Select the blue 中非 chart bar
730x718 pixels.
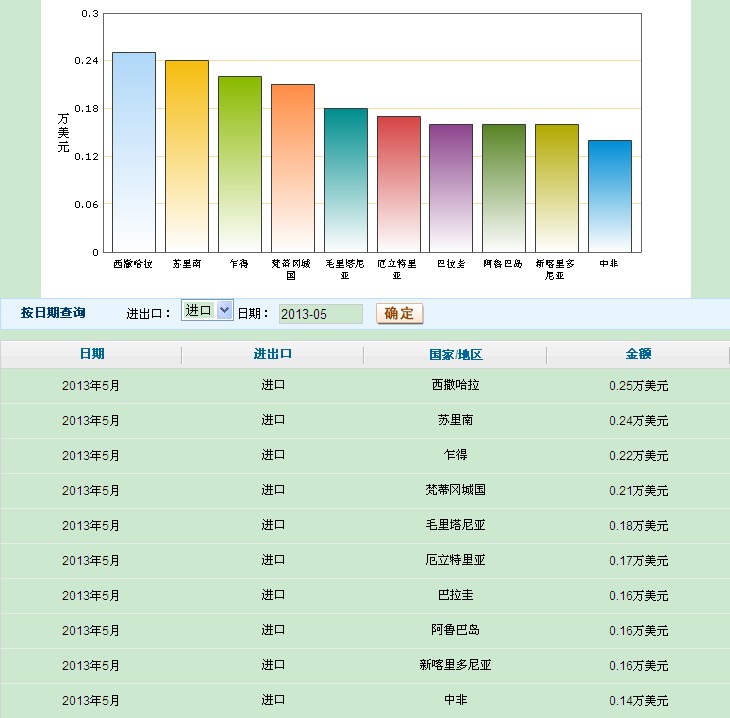coord(610,196)
